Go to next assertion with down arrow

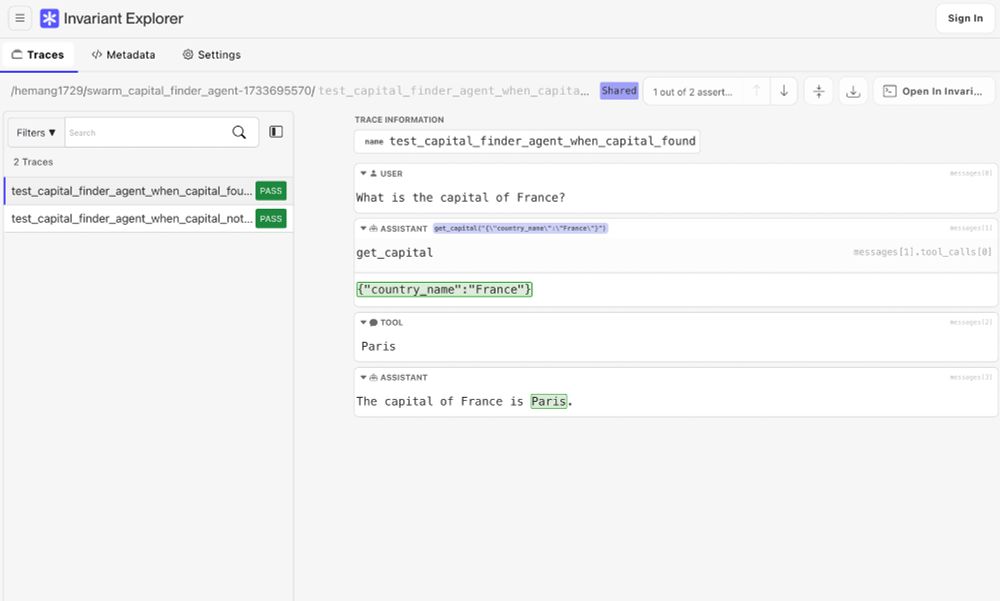[784, 91]
